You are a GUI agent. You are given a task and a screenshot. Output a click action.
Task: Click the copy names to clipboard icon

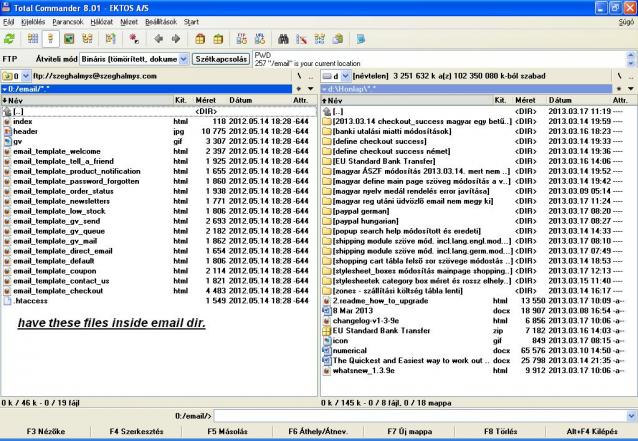point(338,39)
